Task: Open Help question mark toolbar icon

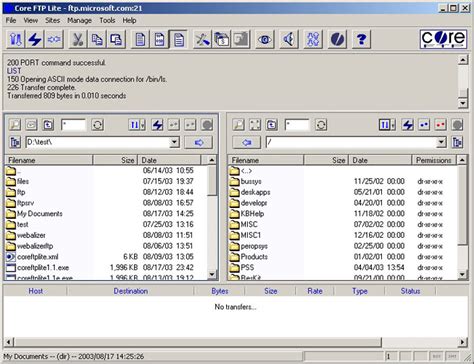Action: 361,39
